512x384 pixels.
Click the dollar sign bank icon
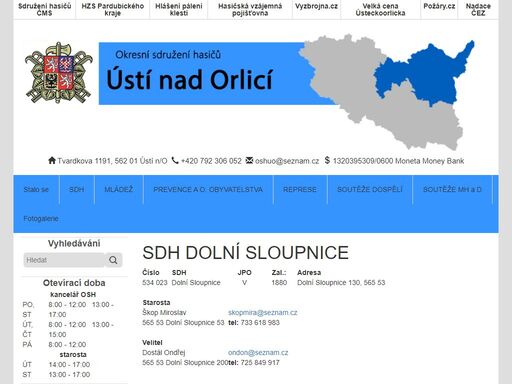point(327,160)
